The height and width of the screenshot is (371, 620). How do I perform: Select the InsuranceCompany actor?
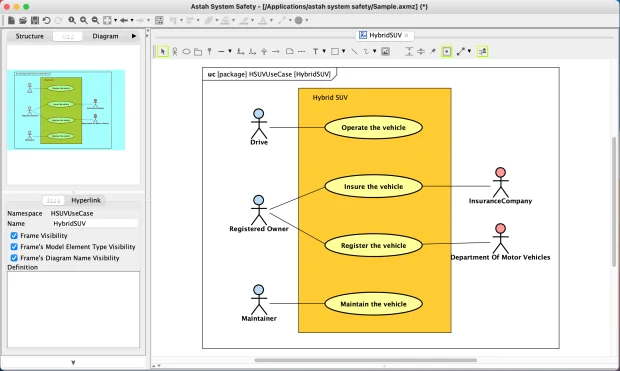click(x=500, y=186)
